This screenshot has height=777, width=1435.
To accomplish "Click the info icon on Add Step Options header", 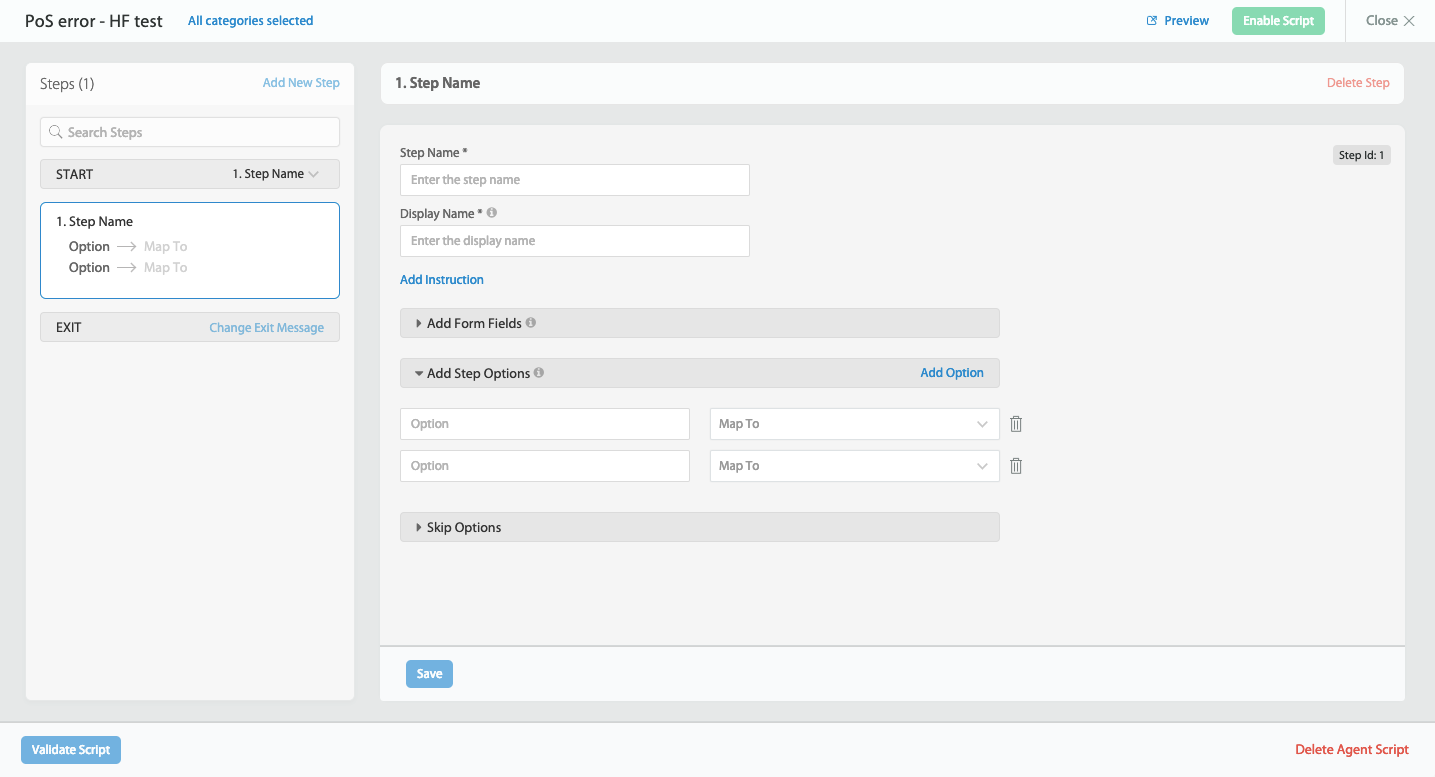I will [538, 372].
